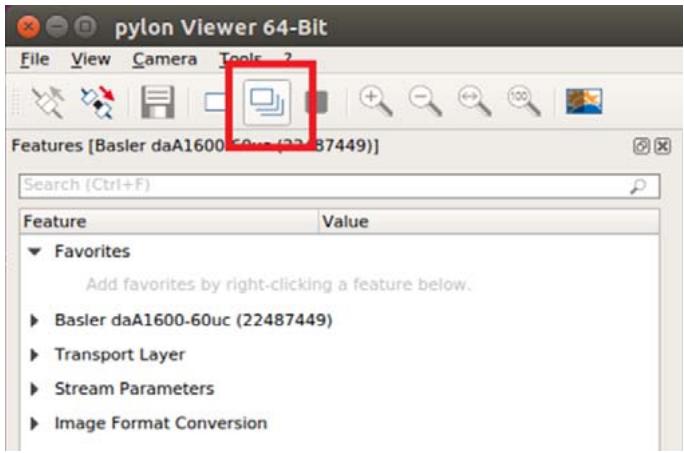Expand the Transport Layer node
684x453 pixels.
tap(34, 355)
